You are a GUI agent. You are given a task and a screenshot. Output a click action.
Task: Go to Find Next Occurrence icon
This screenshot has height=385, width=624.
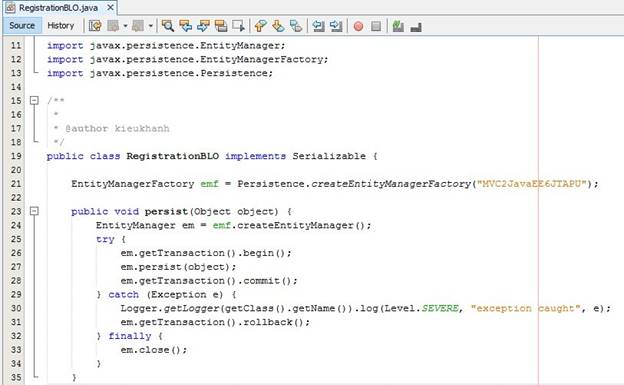pyautogui.click(x=203, y=26)
